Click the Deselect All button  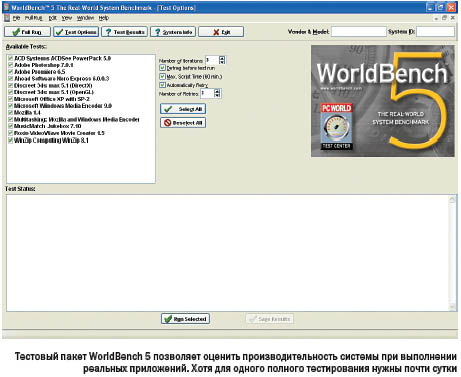point(183,123)
